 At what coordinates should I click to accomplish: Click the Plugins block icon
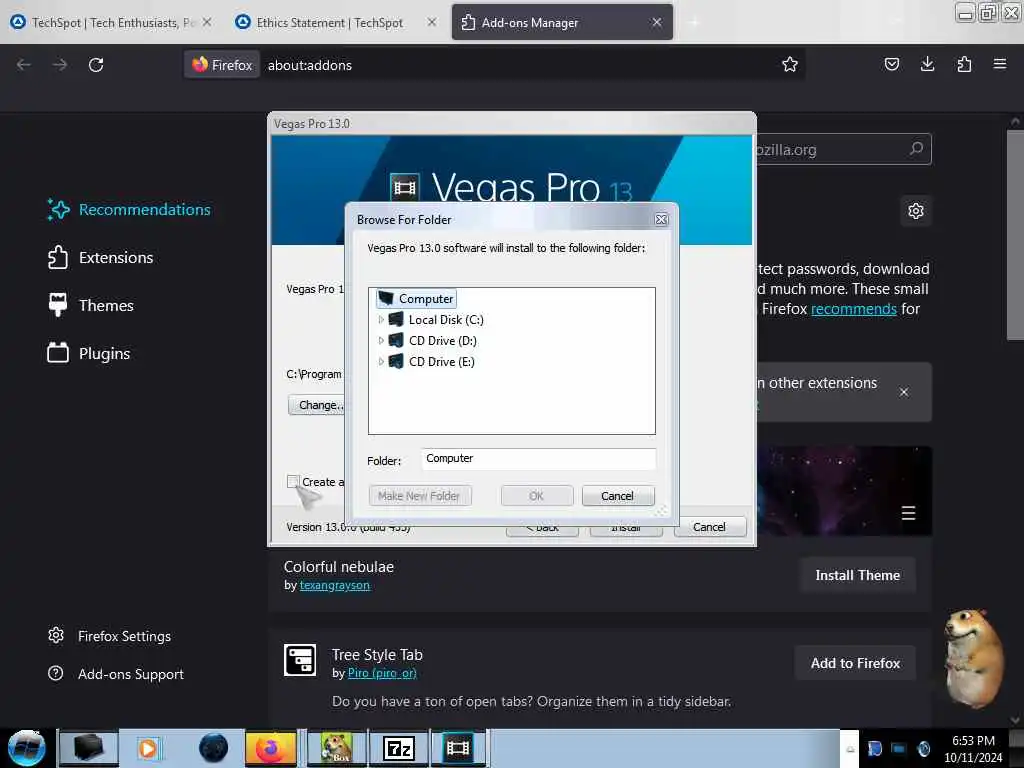tap(57, 353)
